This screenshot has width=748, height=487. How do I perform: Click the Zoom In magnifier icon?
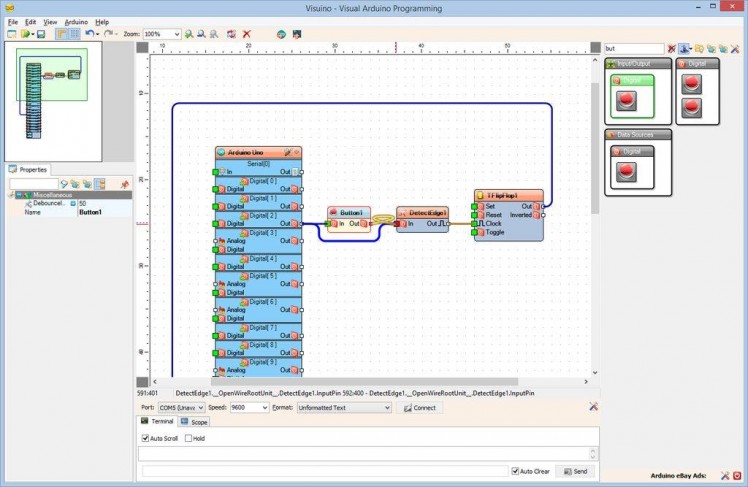tap(190, 34)
